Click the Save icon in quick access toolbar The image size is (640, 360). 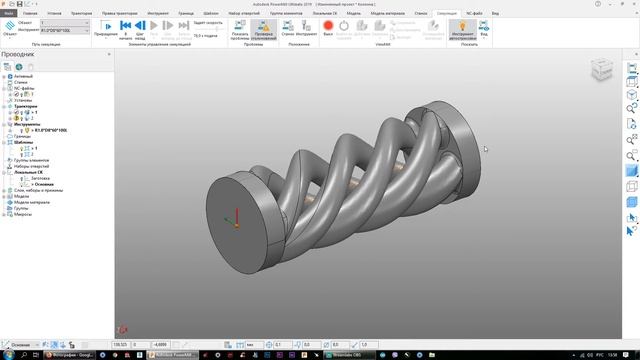point(19,4)
